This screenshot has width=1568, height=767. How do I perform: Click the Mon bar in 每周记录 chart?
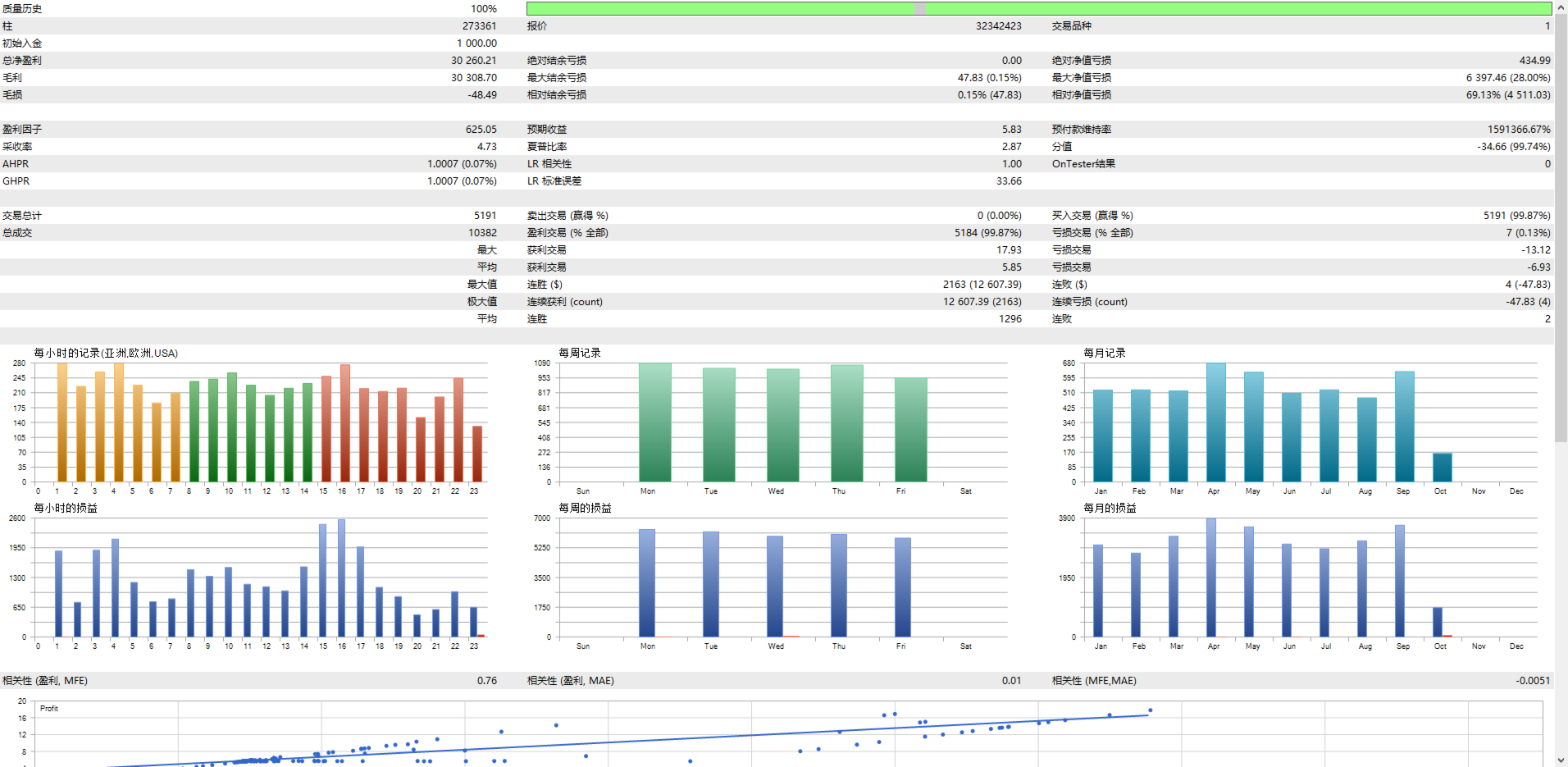[654, 422]
